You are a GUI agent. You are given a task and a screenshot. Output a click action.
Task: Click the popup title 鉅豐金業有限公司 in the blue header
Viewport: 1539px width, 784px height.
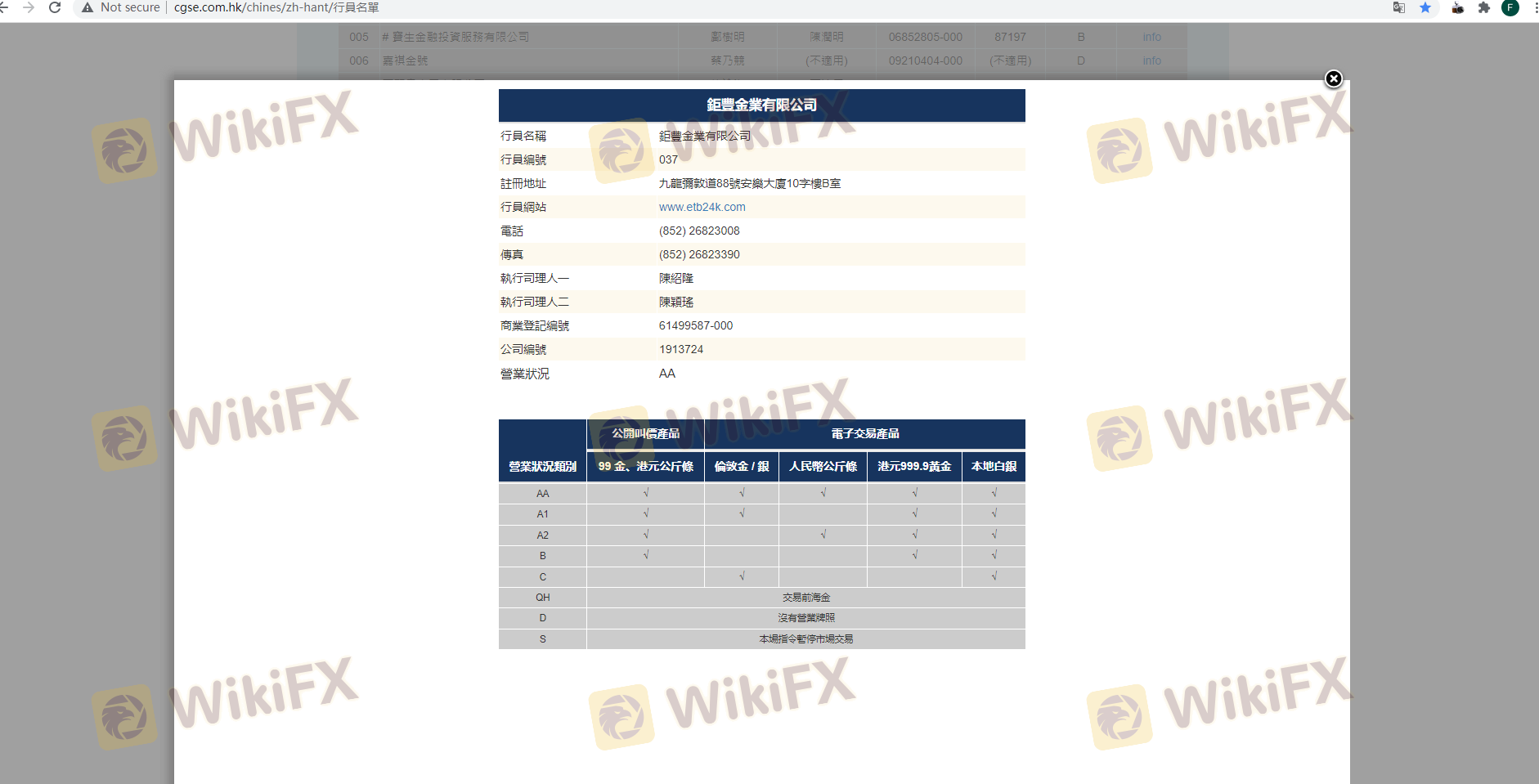coord(762,105)
